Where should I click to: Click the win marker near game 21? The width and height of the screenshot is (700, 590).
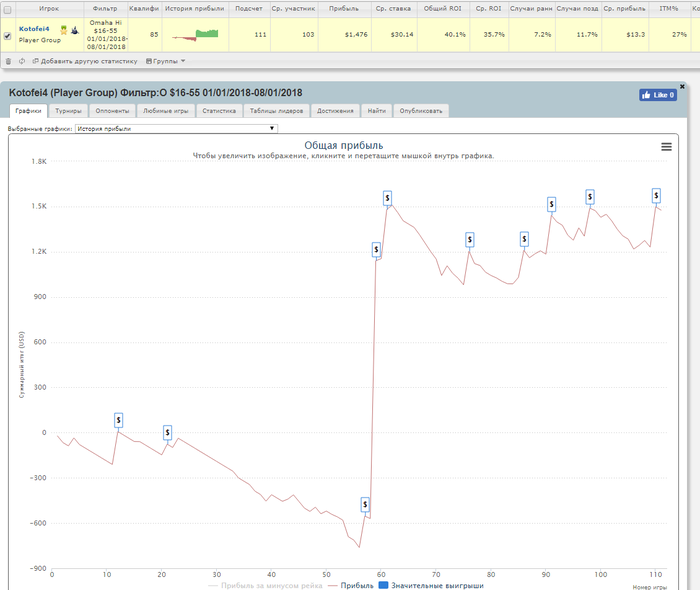coord(167,432)
